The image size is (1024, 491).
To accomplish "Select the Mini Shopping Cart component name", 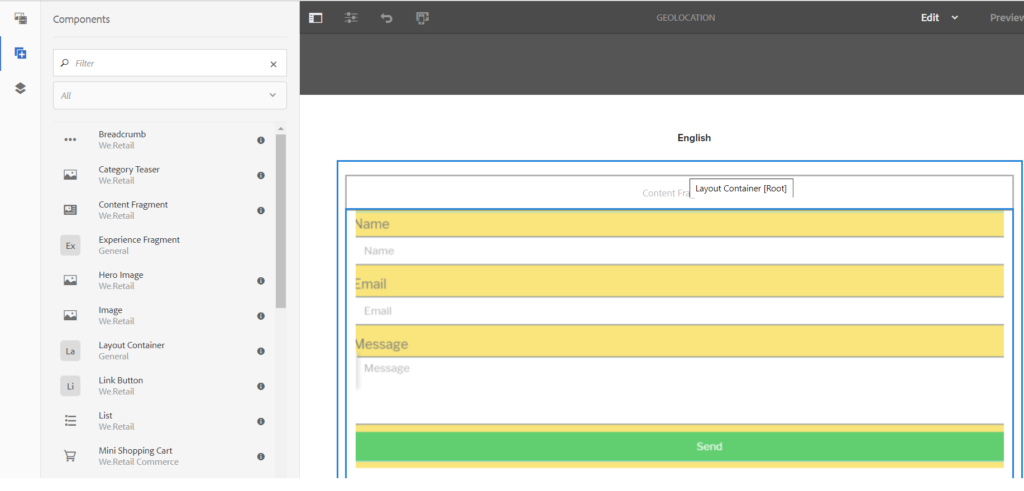I will pyautogui.click(x=135, y=451).
